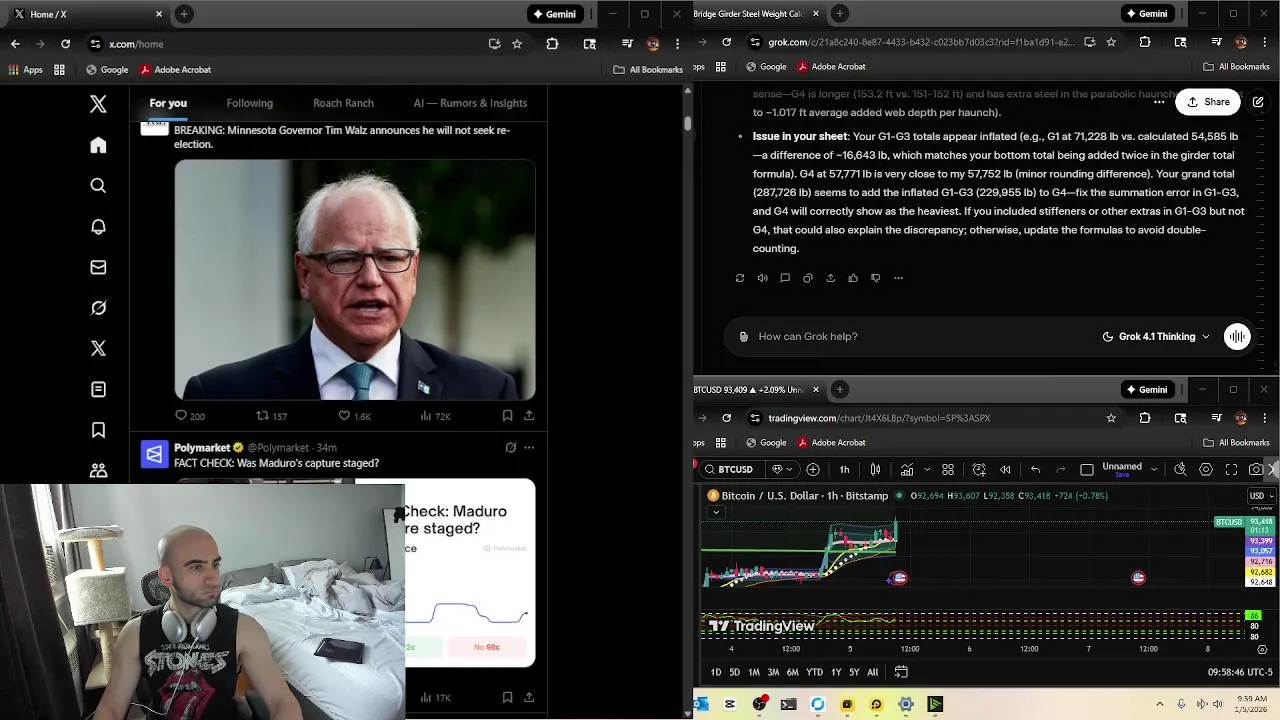
Task: Open Communities in X sidebar
Action: pyautogui.click(x=98, y=470)
